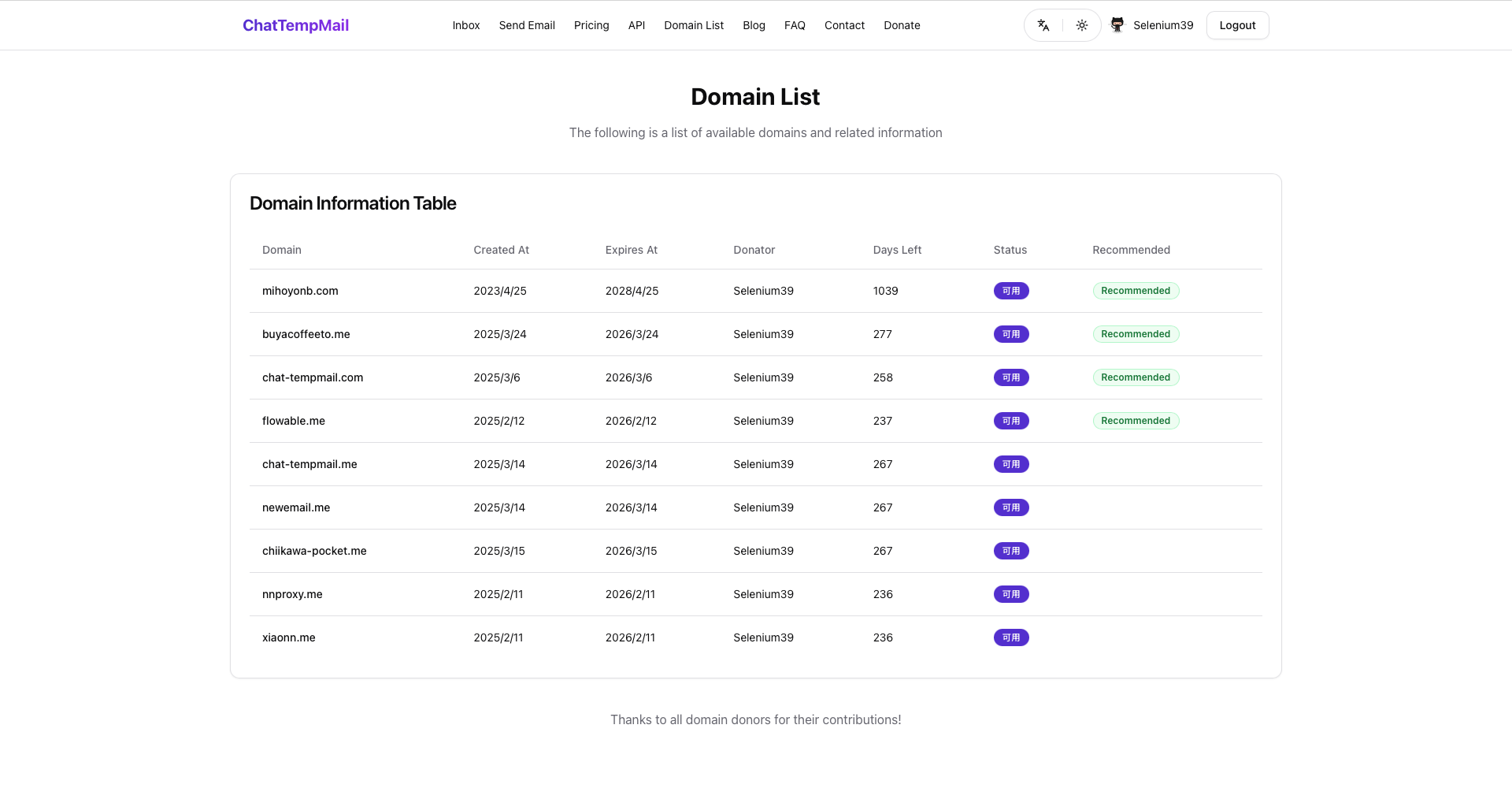Go to the Donate page

point(902,25)
